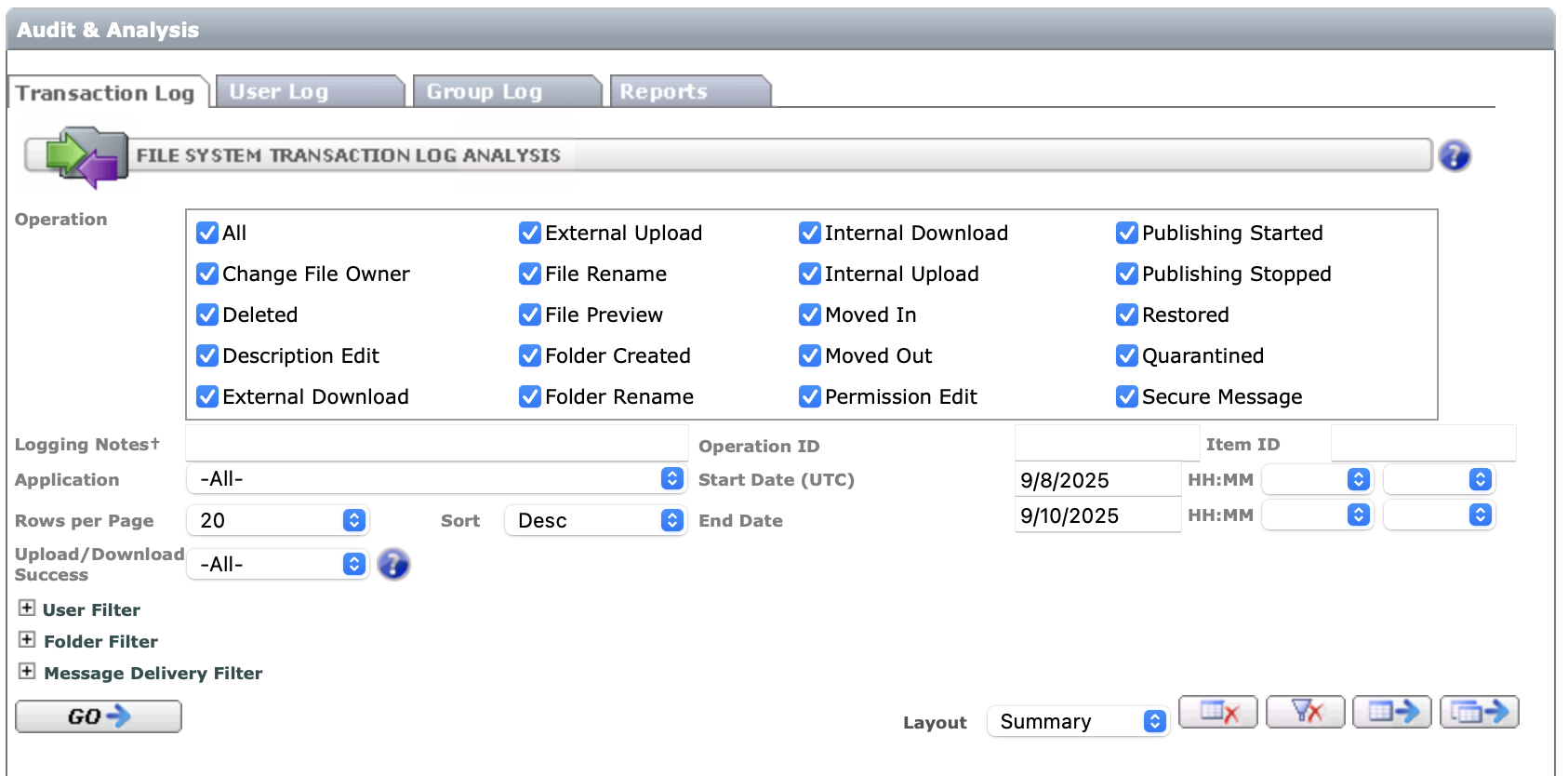Open the Rows per Page dropdown

[x=278, y=520]
